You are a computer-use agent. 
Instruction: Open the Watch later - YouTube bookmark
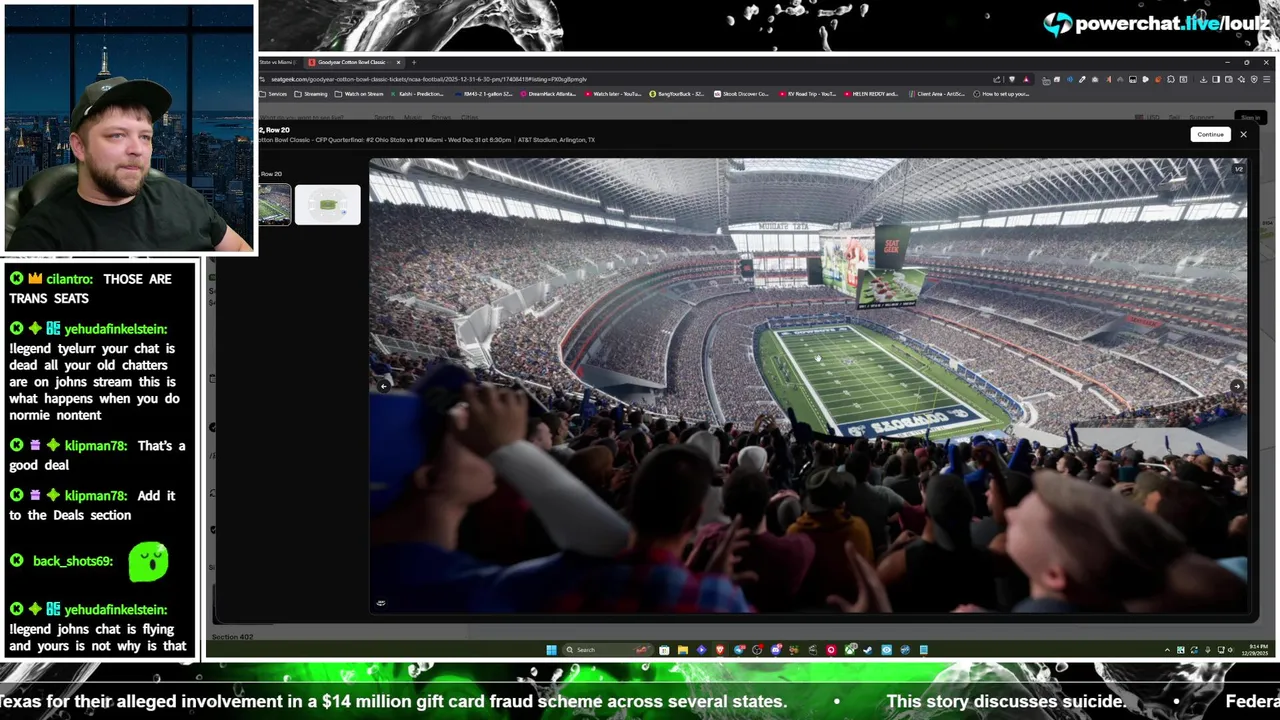(x=612, y=94)
